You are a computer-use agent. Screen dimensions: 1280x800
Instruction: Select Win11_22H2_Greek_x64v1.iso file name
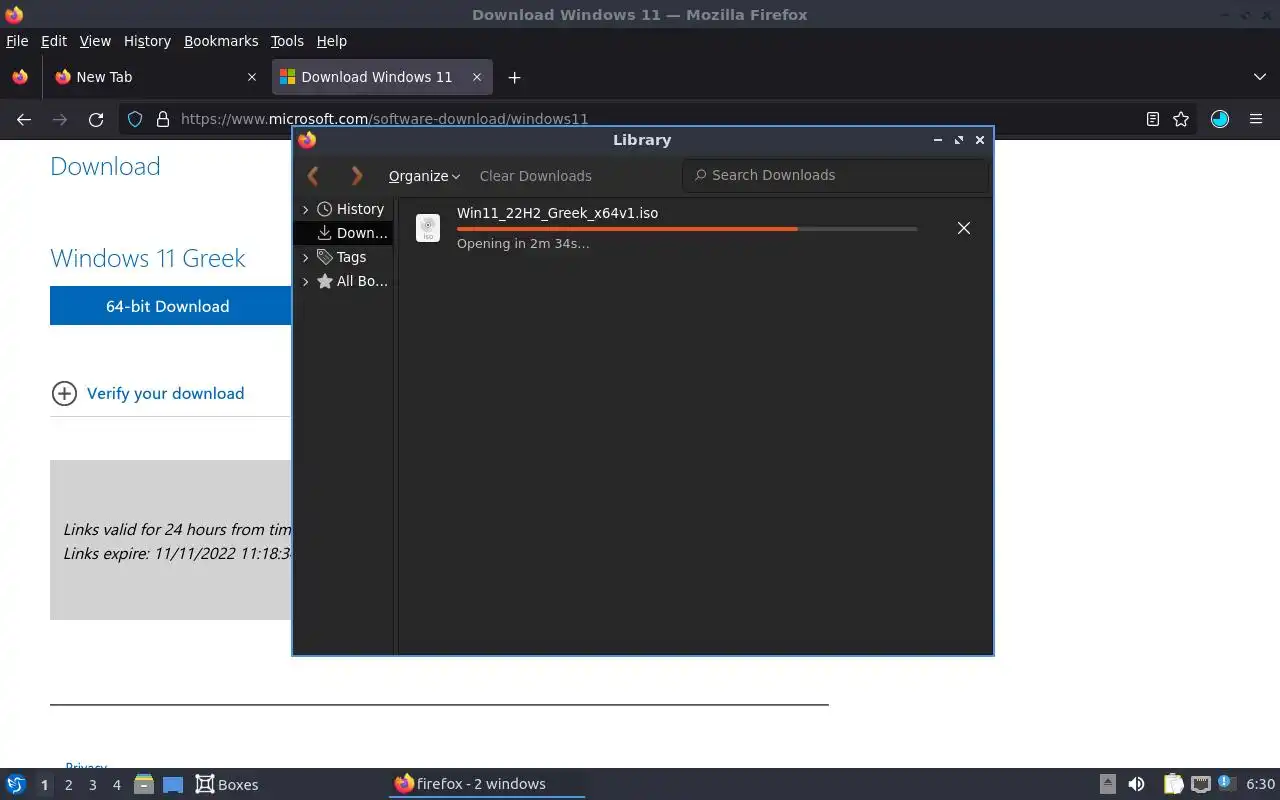point(557,213)
